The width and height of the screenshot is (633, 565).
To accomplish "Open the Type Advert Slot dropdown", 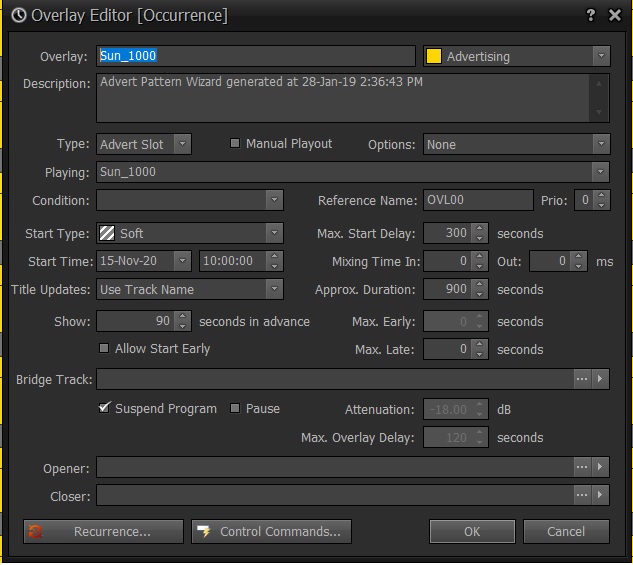I will pos(181,144).
